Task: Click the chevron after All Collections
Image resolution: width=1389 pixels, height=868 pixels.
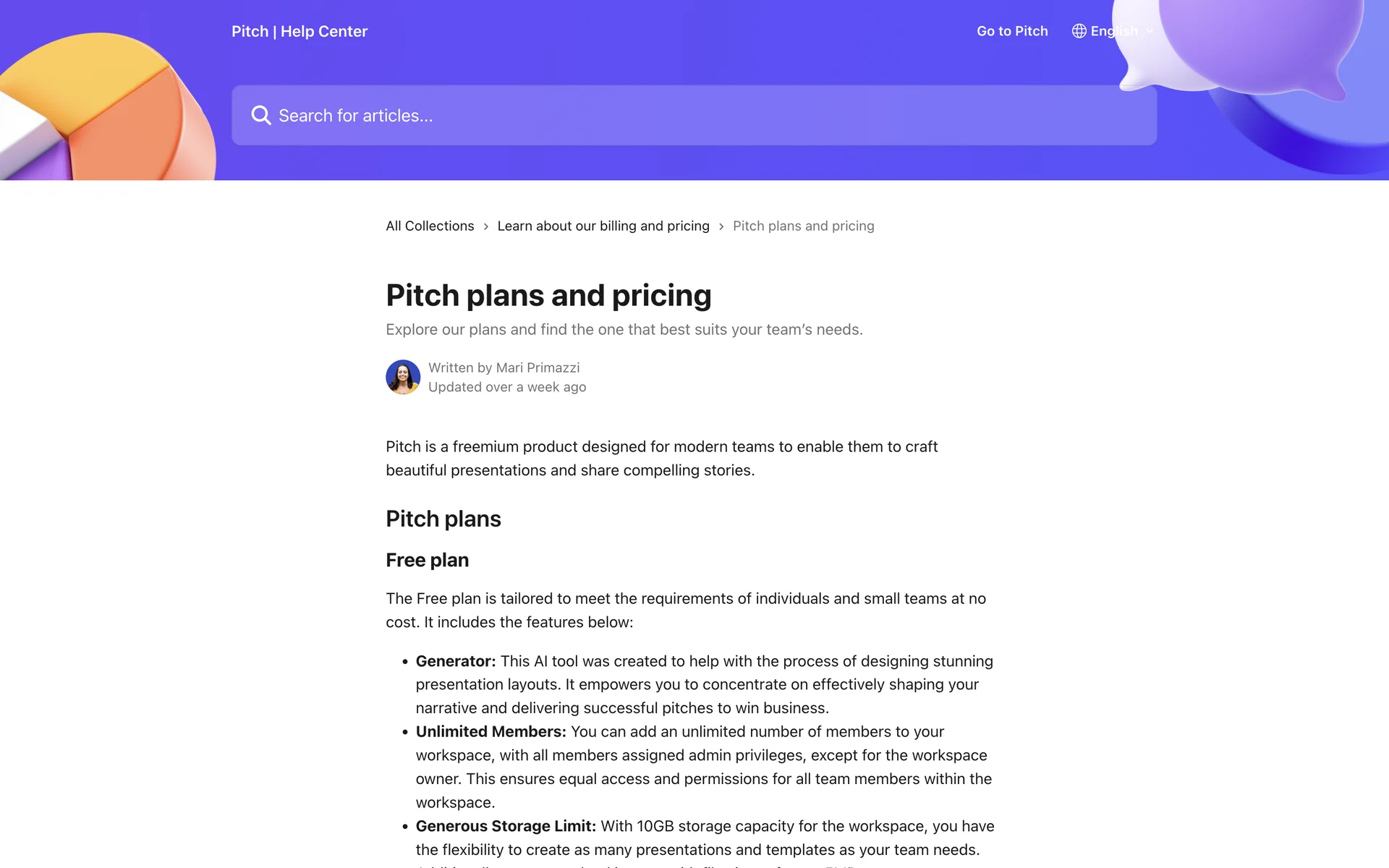Action: [486, 226]
